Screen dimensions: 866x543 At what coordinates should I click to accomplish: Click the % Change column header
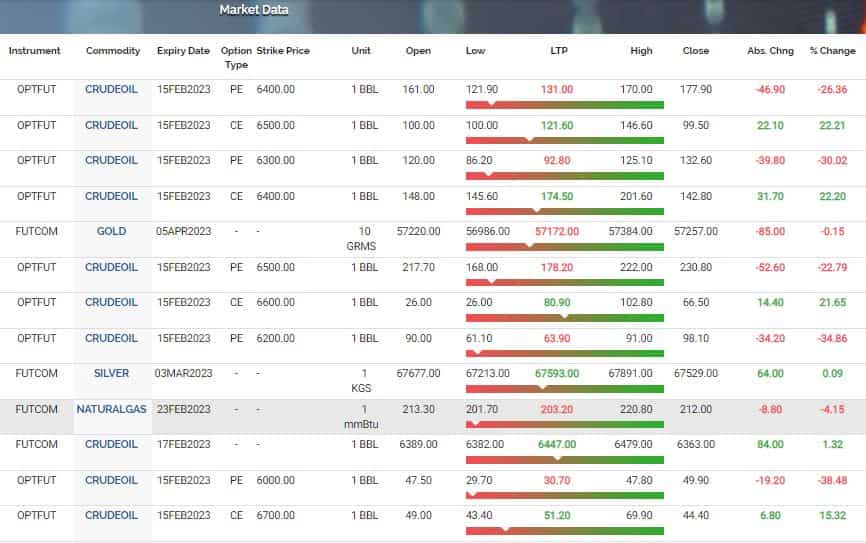(x=832, y=51)
